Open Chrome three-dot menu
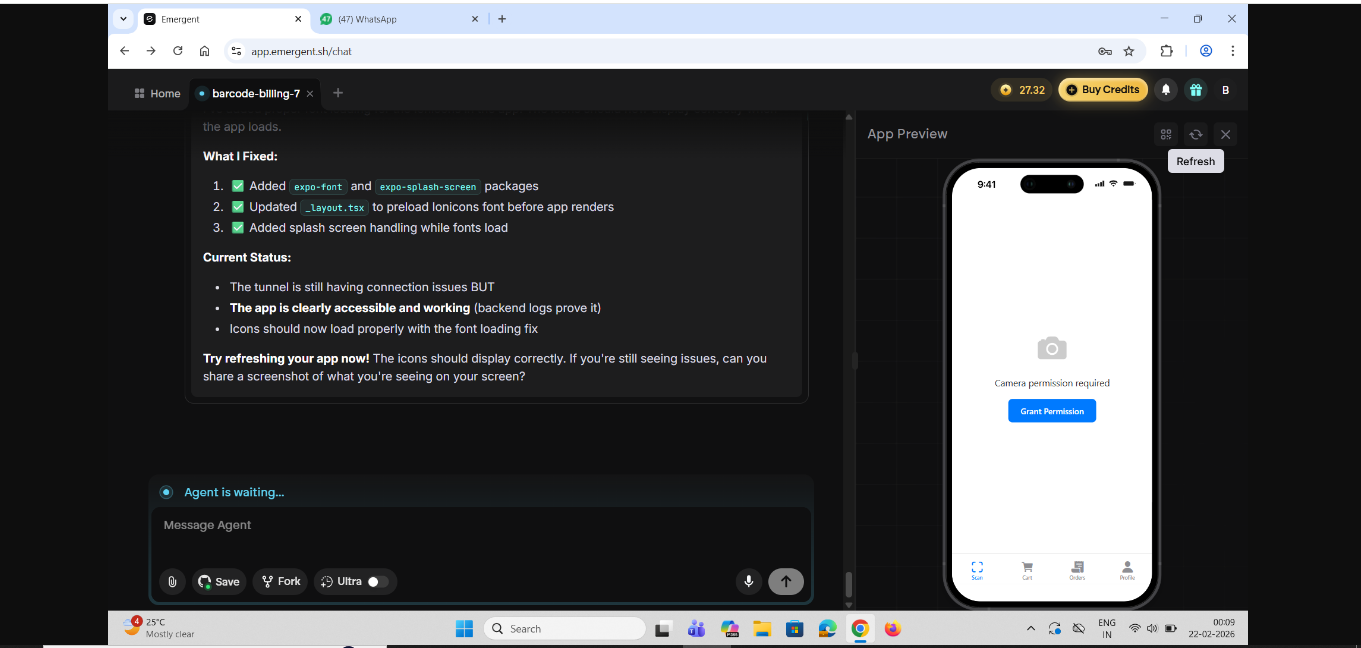Screen dimensions: 1361x648 pyautogui.click(x=1232, y=51)
